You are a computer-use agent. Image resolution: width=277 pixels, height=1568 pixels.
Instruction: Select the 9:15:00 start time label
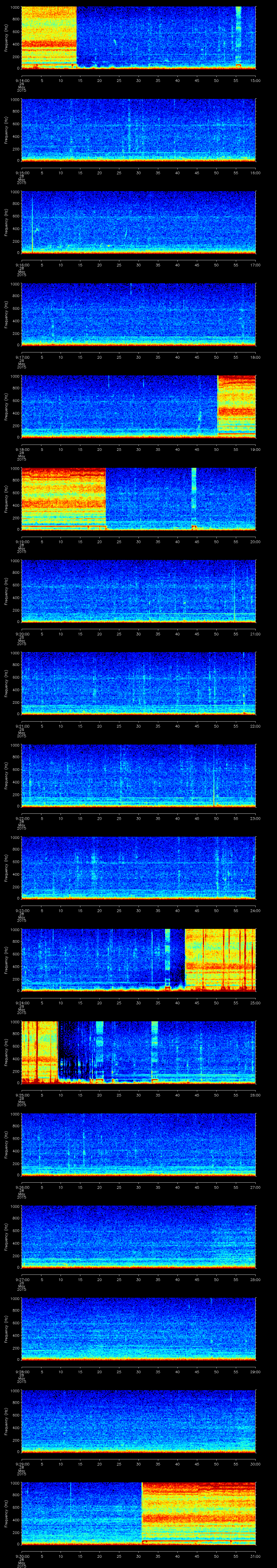22,173
